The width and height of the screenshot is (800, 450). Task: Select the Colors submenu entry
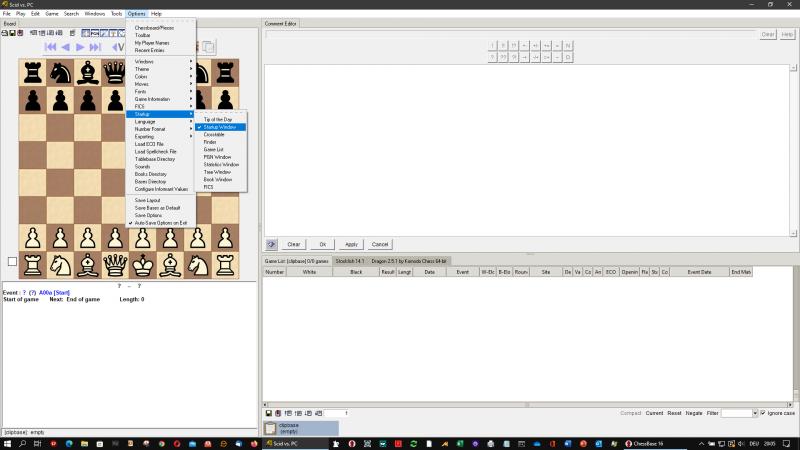[141, 76]
